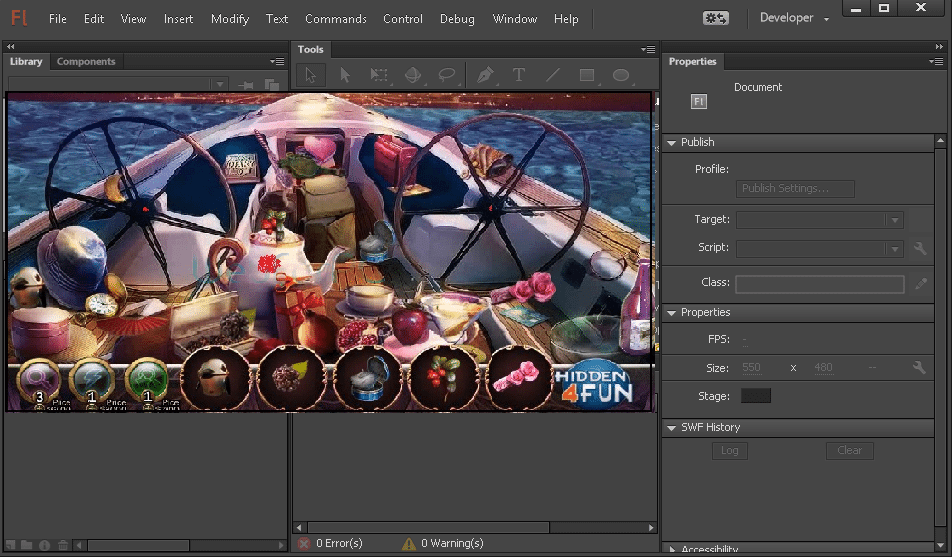Click the red error icon in status bar
This screenshot has width=952, height=557.
304,544
